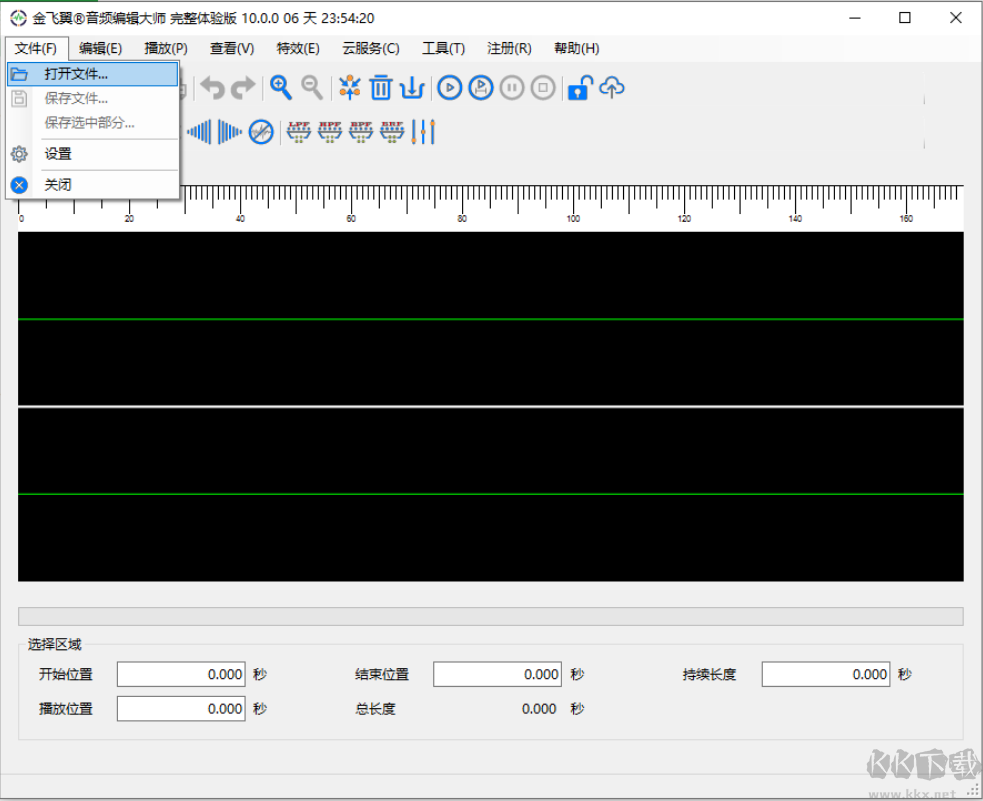The height and width of the screenshot is (801, 983).
Task: Click the cloud upload icon
Action: (x=612, y=88)
